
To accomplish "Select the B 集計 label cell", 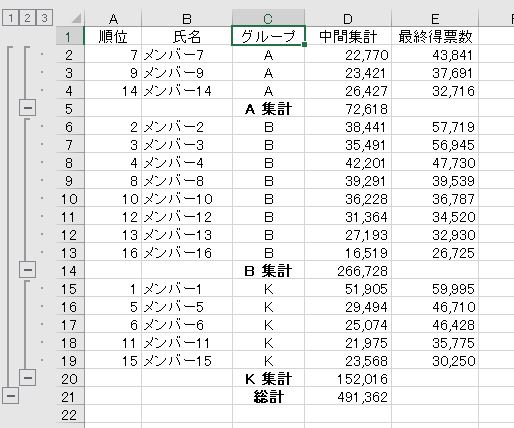I will [268, 270].
